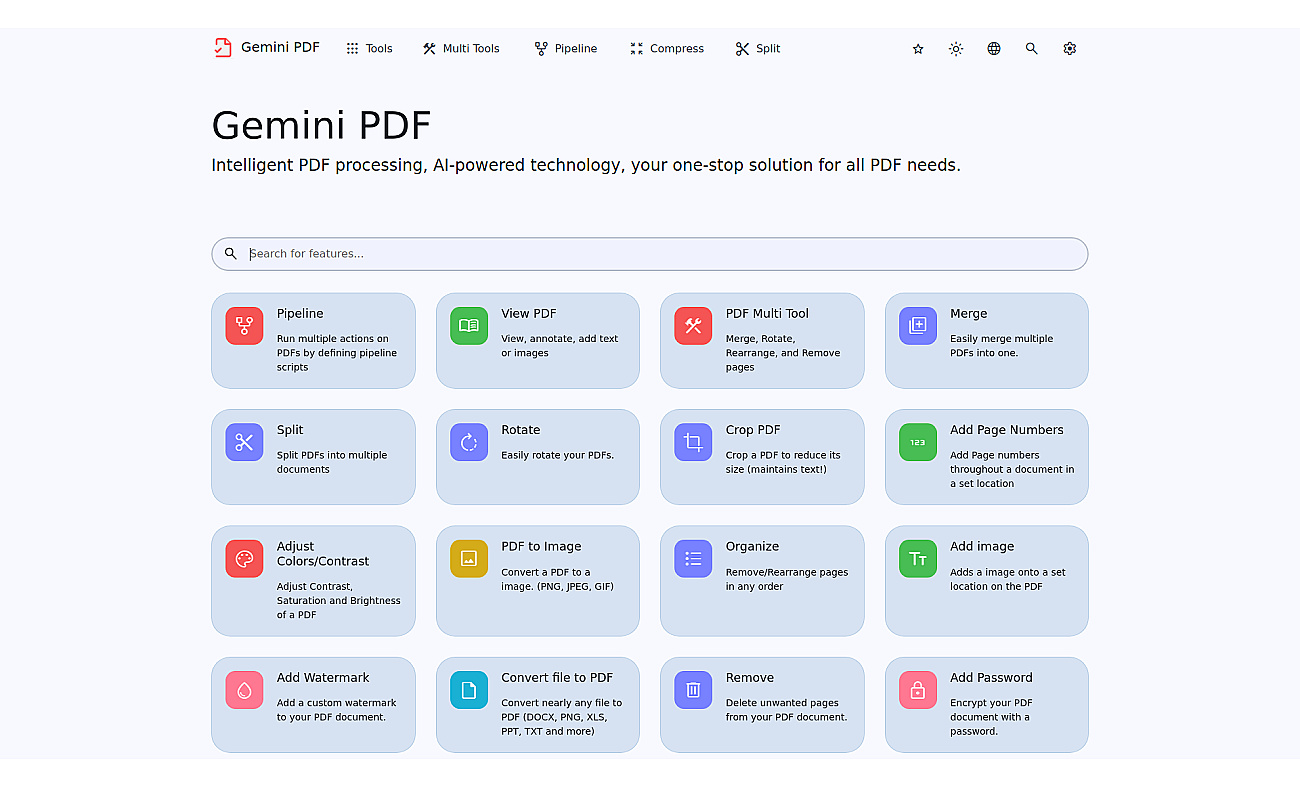Click the Add Page Numbers 123 icon

[x=918, y=442]
